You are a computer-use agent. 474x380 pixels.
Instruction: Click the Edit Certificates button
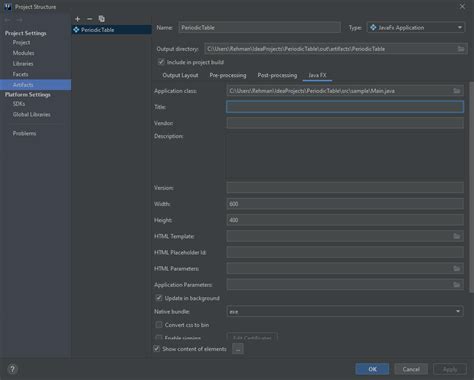pos(252,337)
